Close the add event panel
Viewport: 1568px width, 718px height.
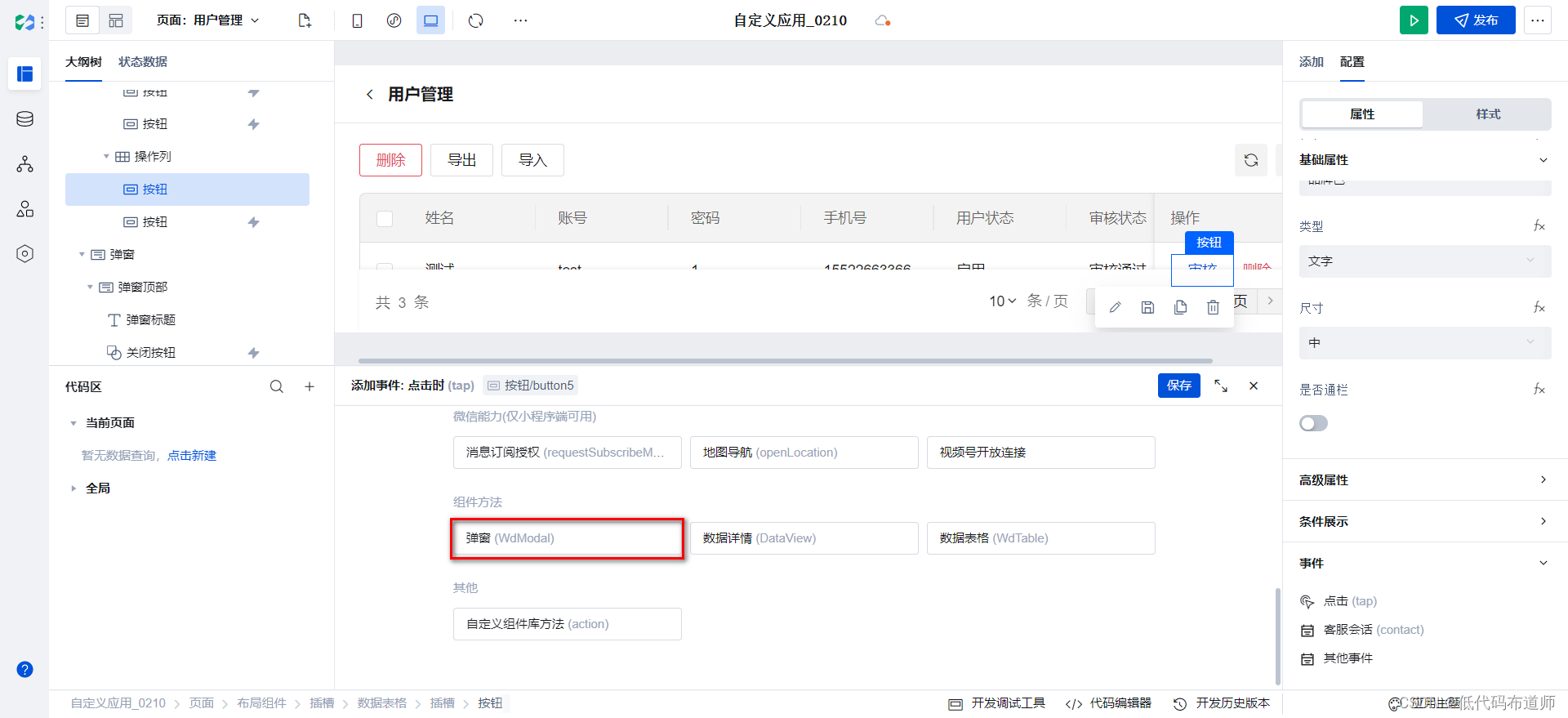point(1254,386)
